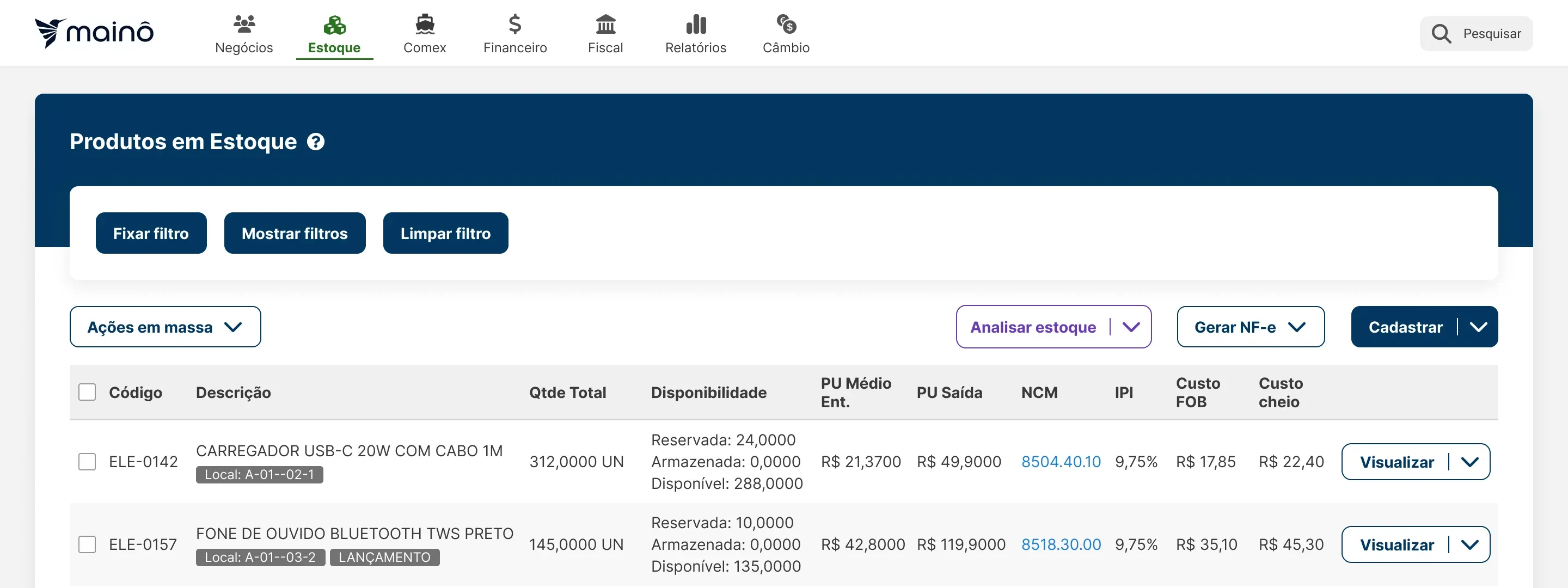Click the Mostrar filtros button
The height and width of the screenshot is (588, 1568).
(x=295, y=233)
